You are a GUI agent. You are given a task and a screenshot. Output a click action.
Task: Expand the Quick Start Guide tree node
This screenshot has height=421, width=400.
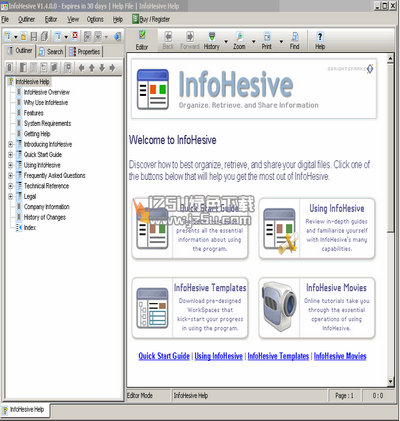[x=11, y=155]
